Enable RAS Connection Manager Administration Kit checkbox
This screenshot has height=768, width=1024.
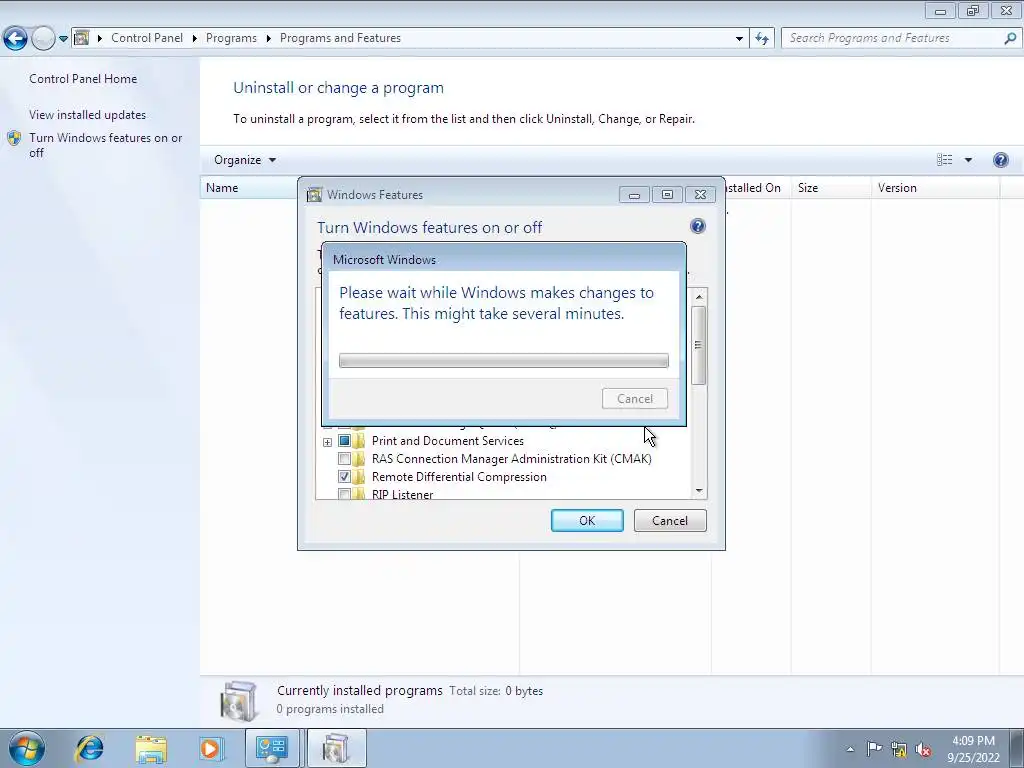pyautogui.click(x=344, y=458)
